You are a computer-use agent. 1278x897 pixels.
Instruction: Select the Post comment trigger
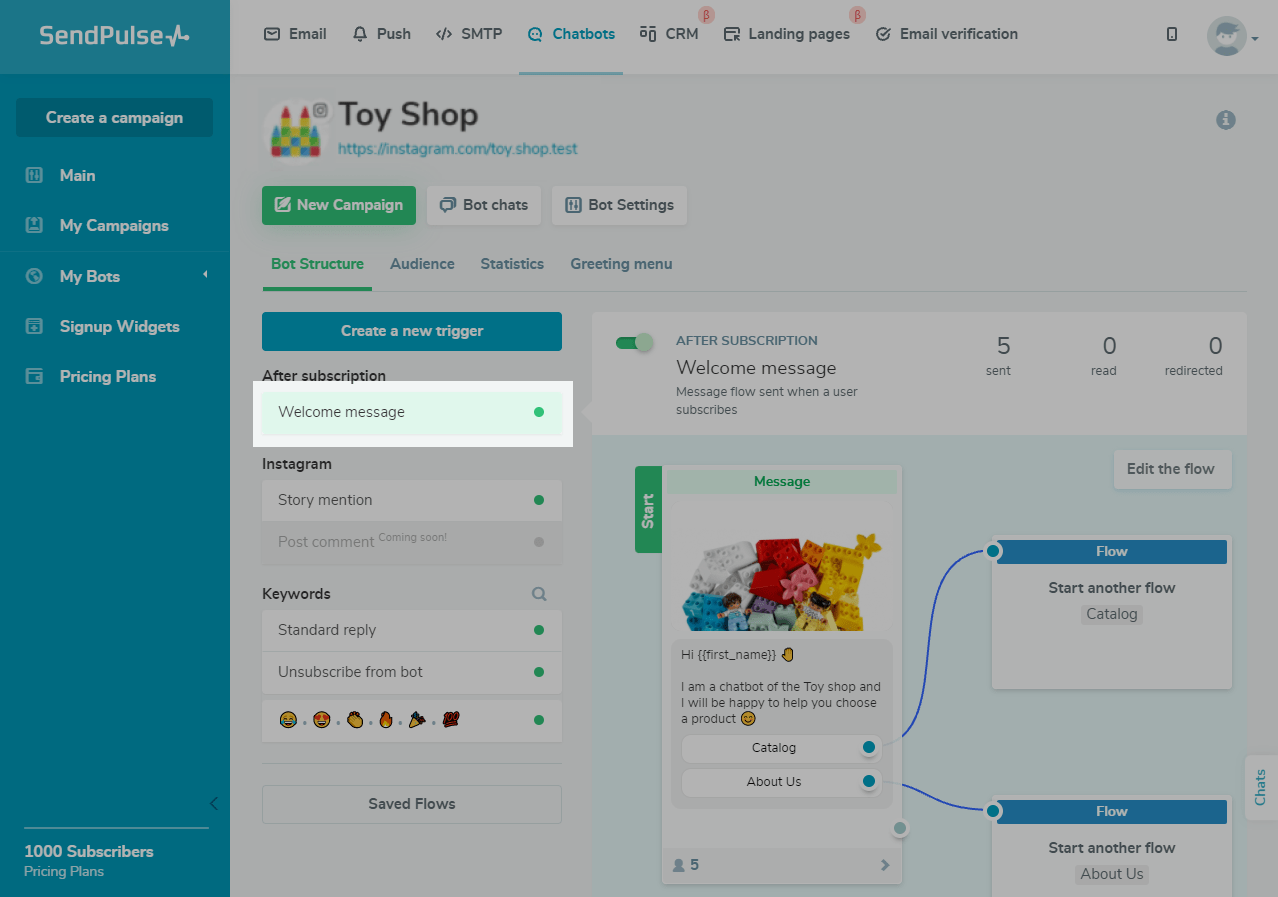coord(412,542)
